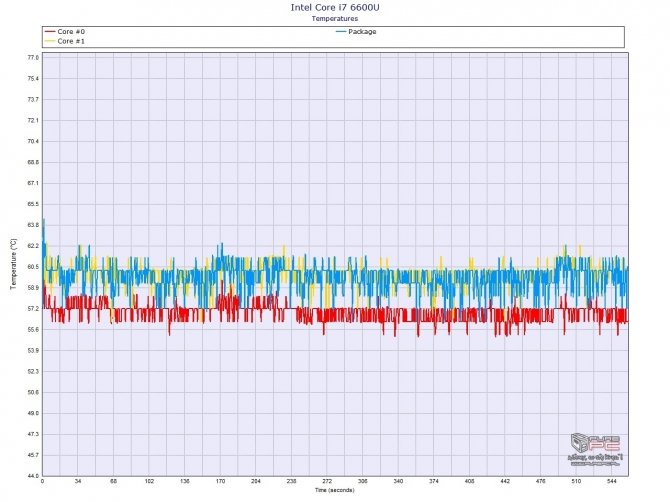Click the 75.4 y-axis value
This screenshot has height=502, width=670.
click(x=33, y=79)
